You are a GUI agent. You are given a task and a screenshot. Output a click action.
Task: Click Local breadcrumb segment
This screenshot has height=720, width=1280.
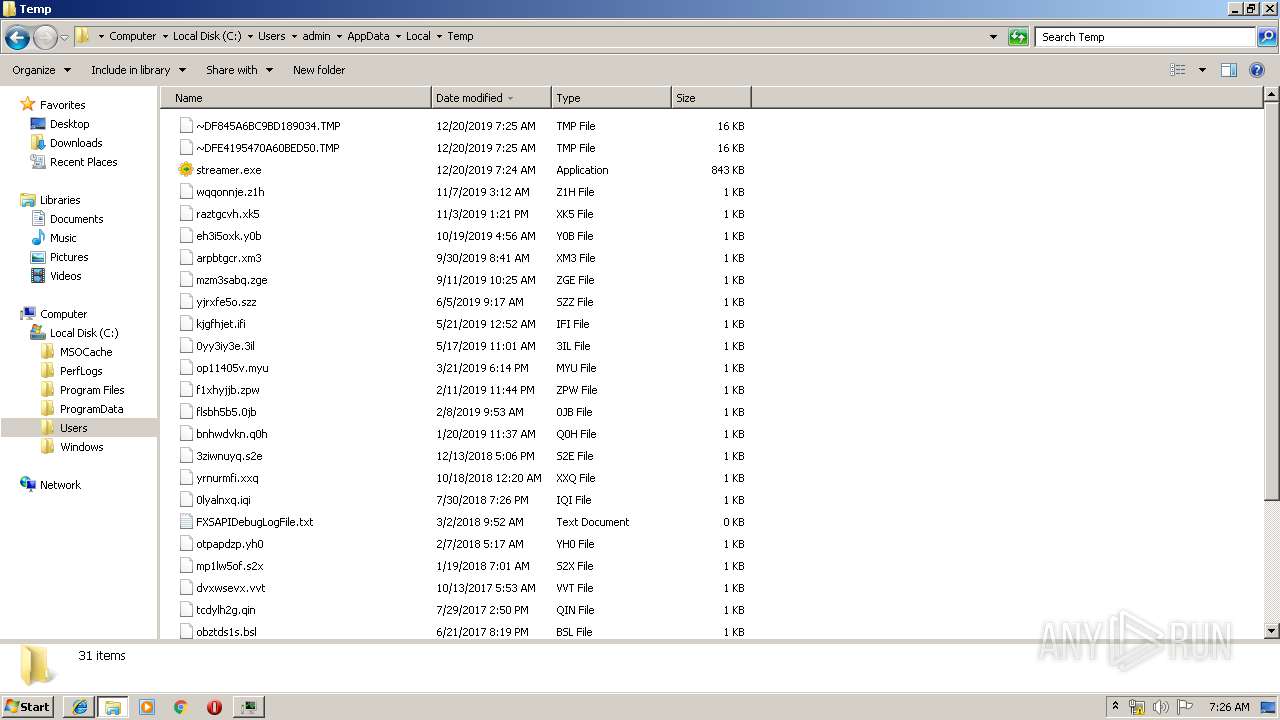[418, 36]
